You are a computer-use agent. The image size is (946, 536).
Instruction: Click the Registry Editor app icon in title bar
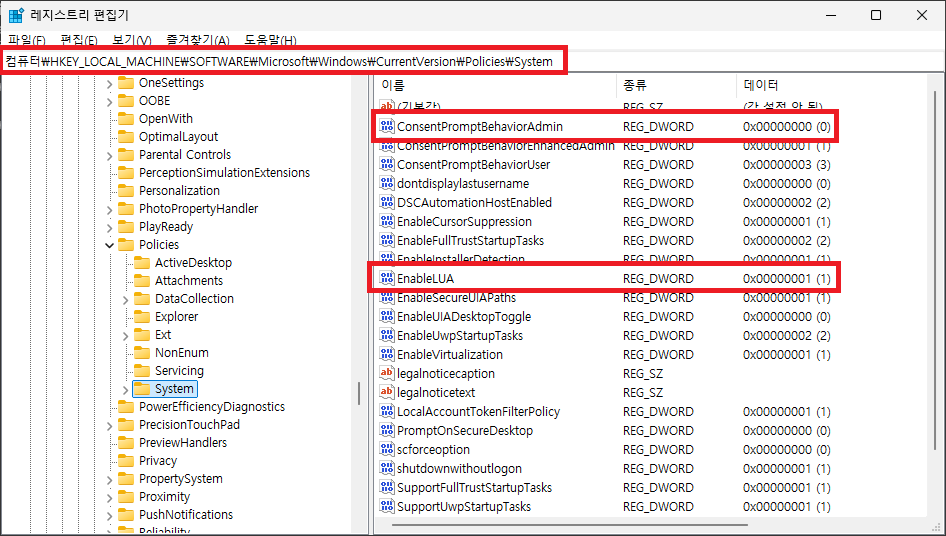point(16,15)
